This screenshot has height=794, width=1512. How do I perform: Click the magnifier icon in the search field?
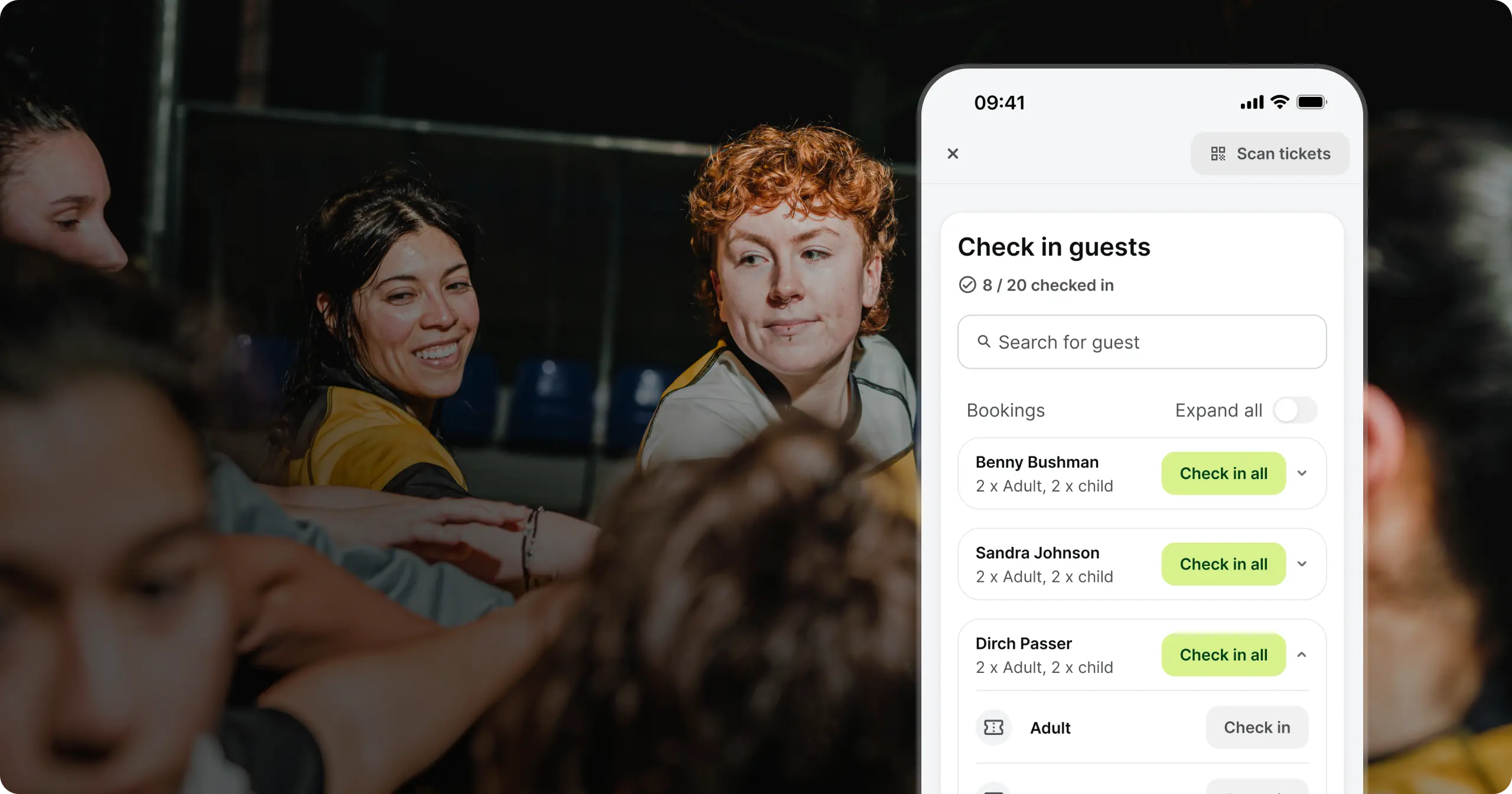(x=983, y=341)
